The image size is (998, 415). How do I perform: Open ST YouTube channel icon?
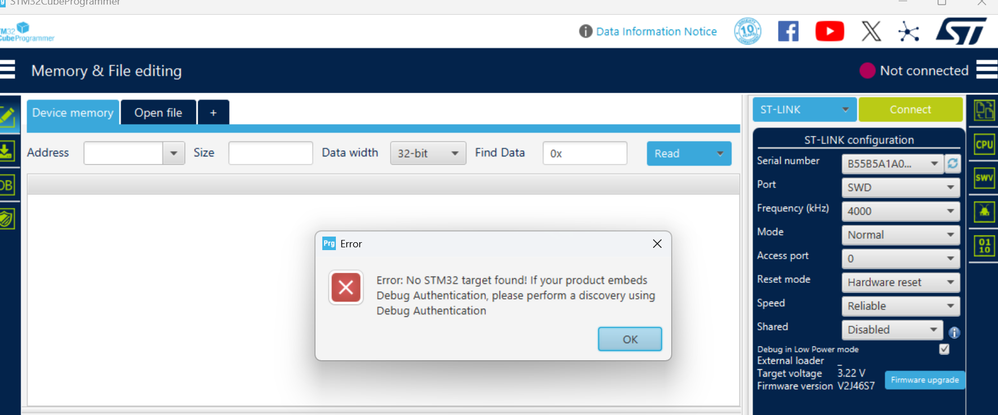click(x=829, y=31)
